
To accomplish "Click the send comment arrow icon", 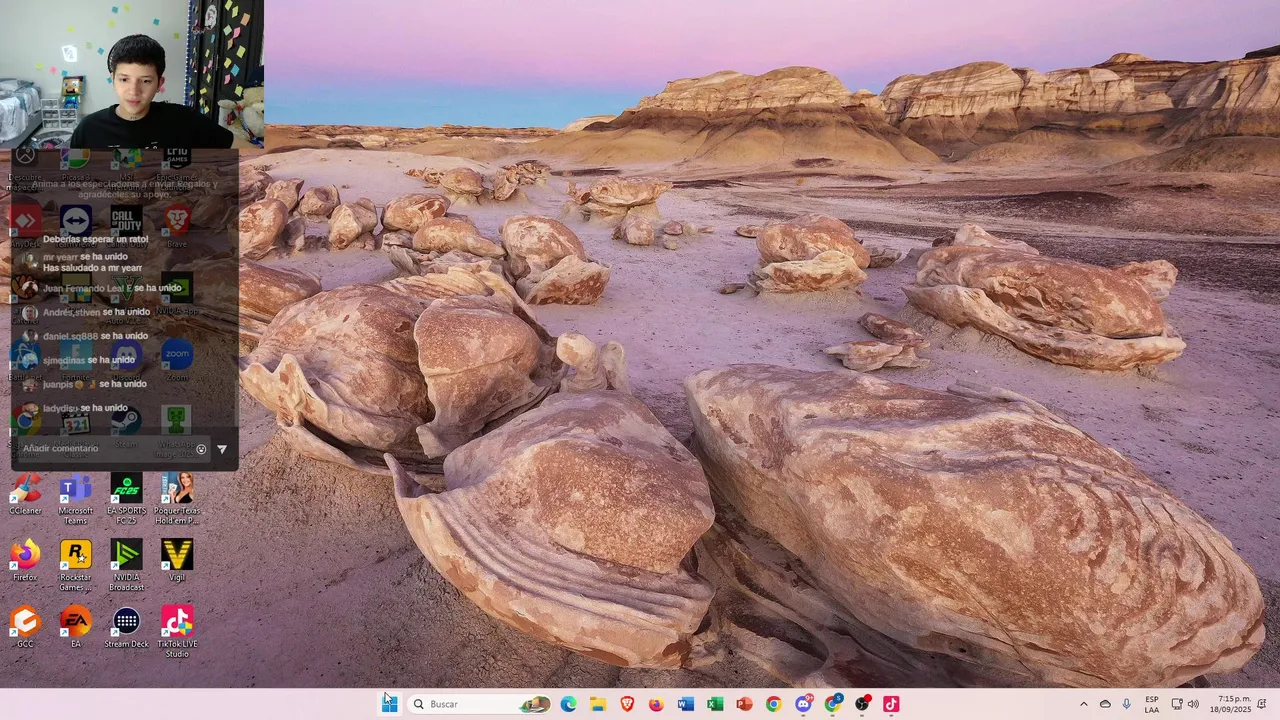I will pyautogui.click(x=222, y=449).
